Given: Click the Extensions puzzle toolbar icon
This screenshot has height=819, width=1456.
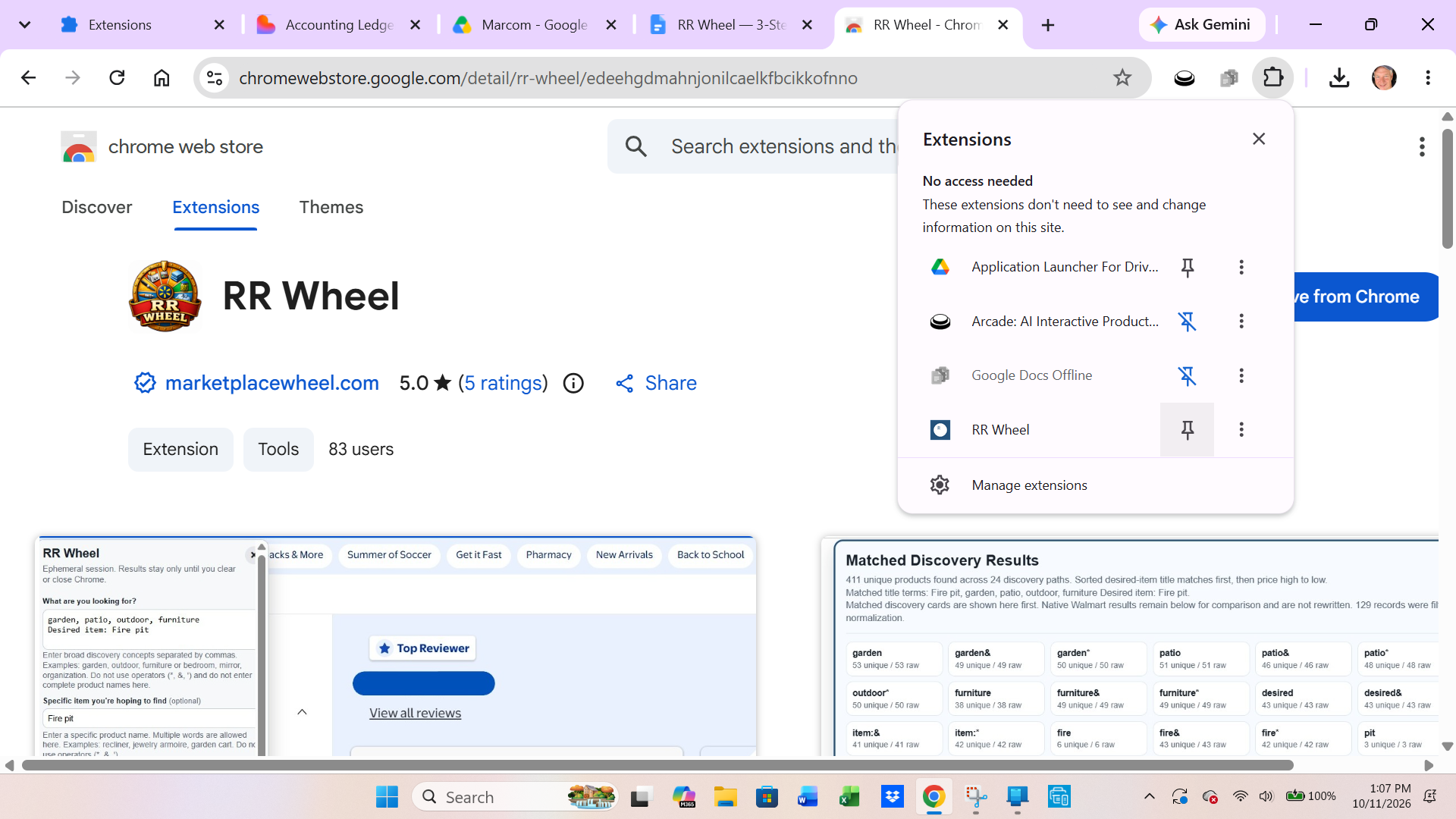Looking at the screenshot, I should pos(1273,77).
